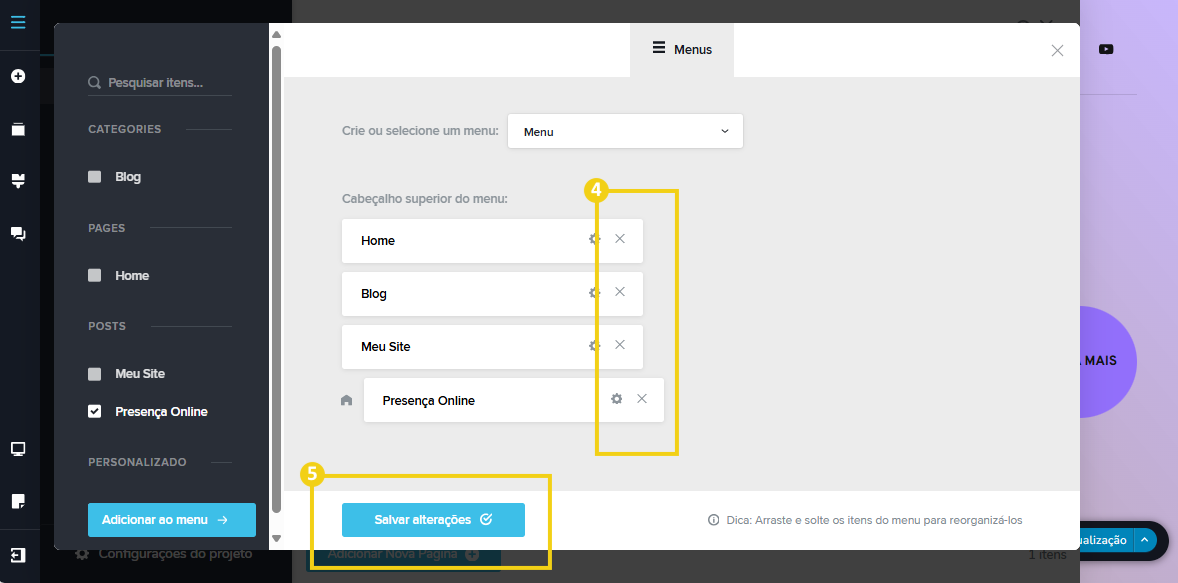The width and height of the screenshot is (1178, 583).
Task: Click the YouTube icon at top right
Action: (1106, 49)
